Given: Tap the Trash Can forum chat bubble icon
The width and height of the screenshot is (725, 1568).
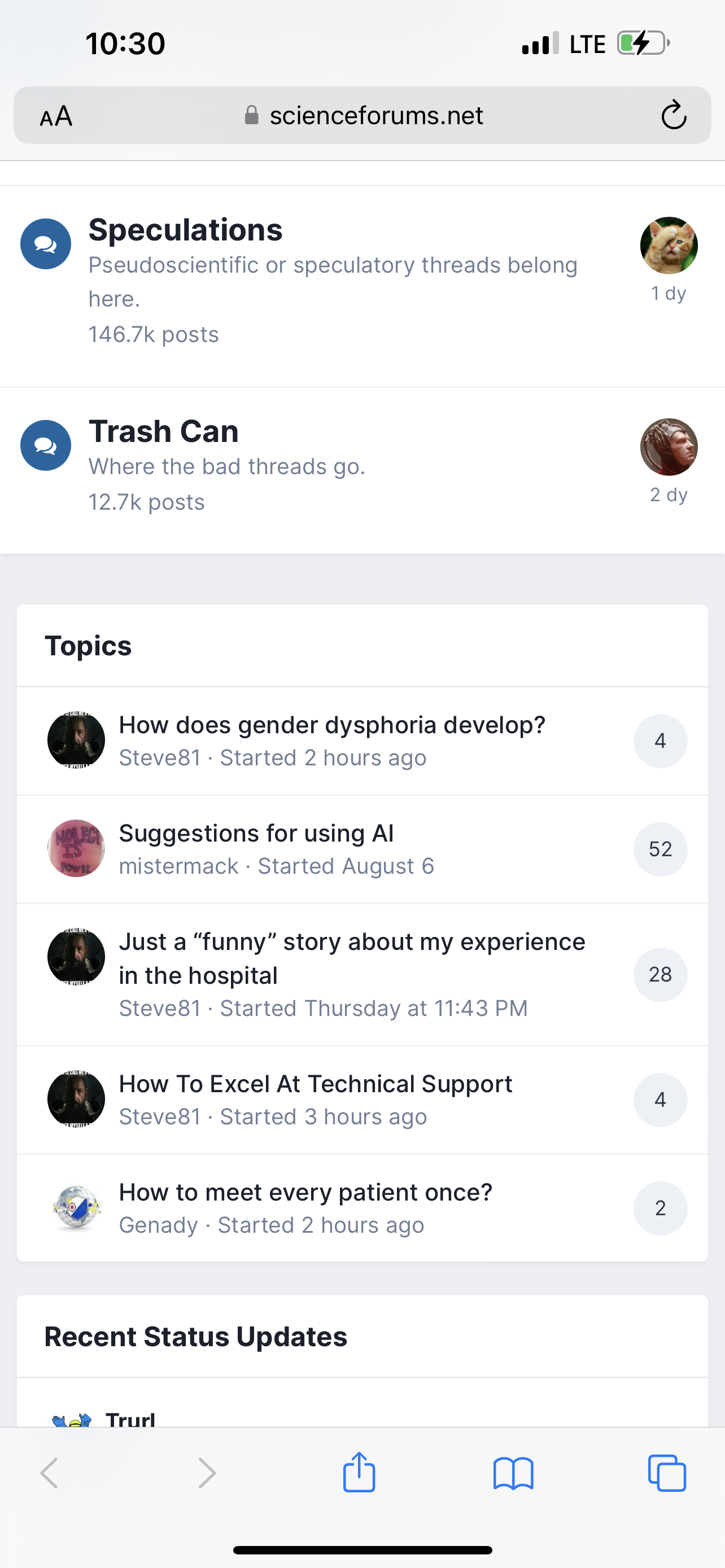Looking at the screenshot, I should pyautogui.click(x=46, y=445).
